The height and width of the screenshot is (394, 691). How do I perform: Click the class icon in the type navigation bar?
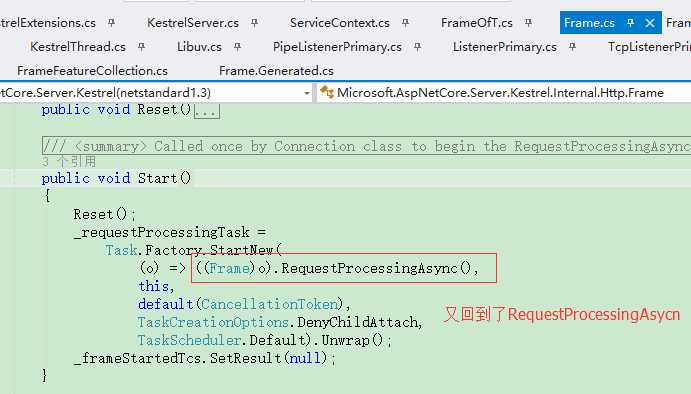pos(327,92)
